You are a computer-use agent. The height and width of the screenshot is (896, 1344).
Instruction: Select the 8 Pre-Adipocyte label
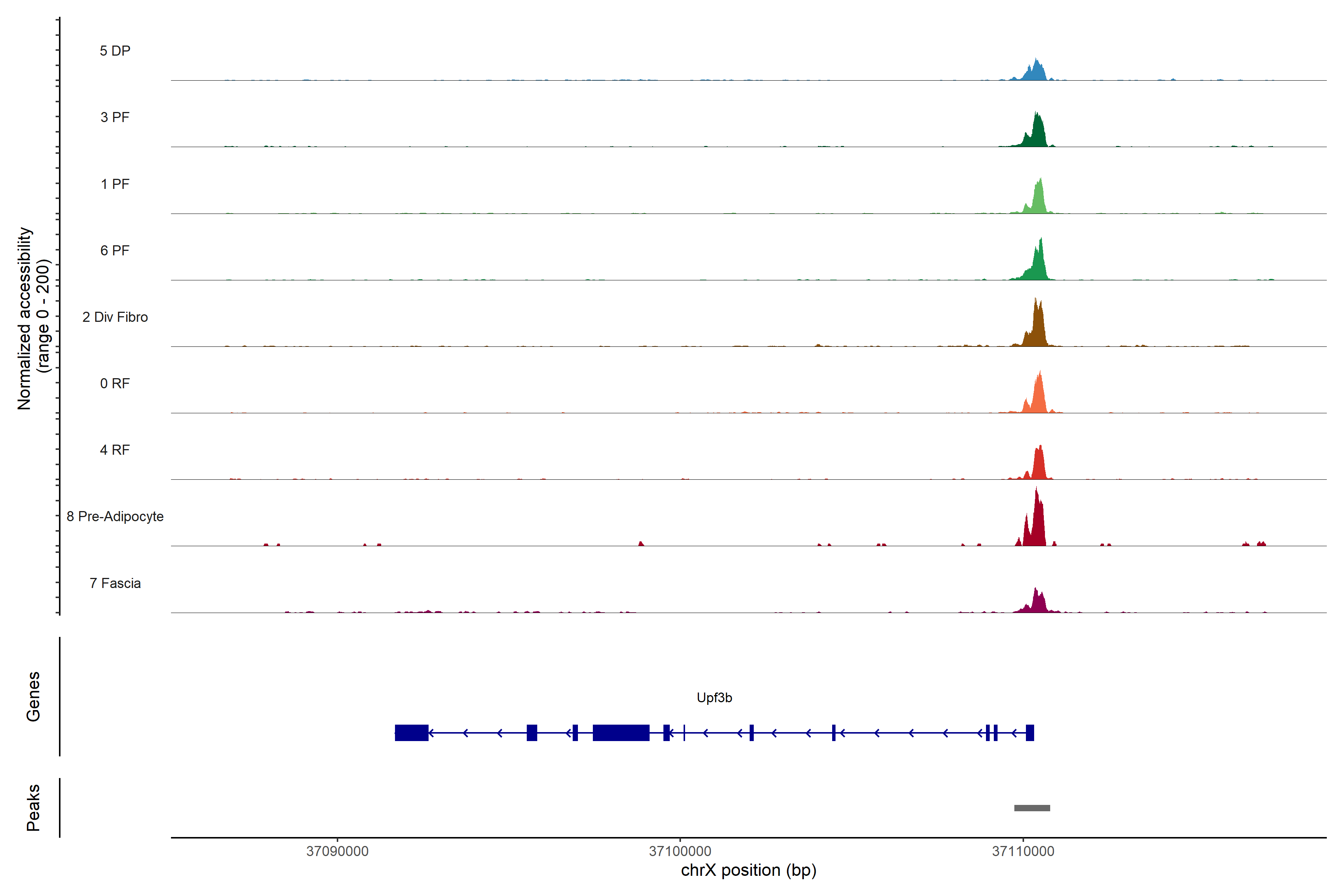[x=115, y=517]
